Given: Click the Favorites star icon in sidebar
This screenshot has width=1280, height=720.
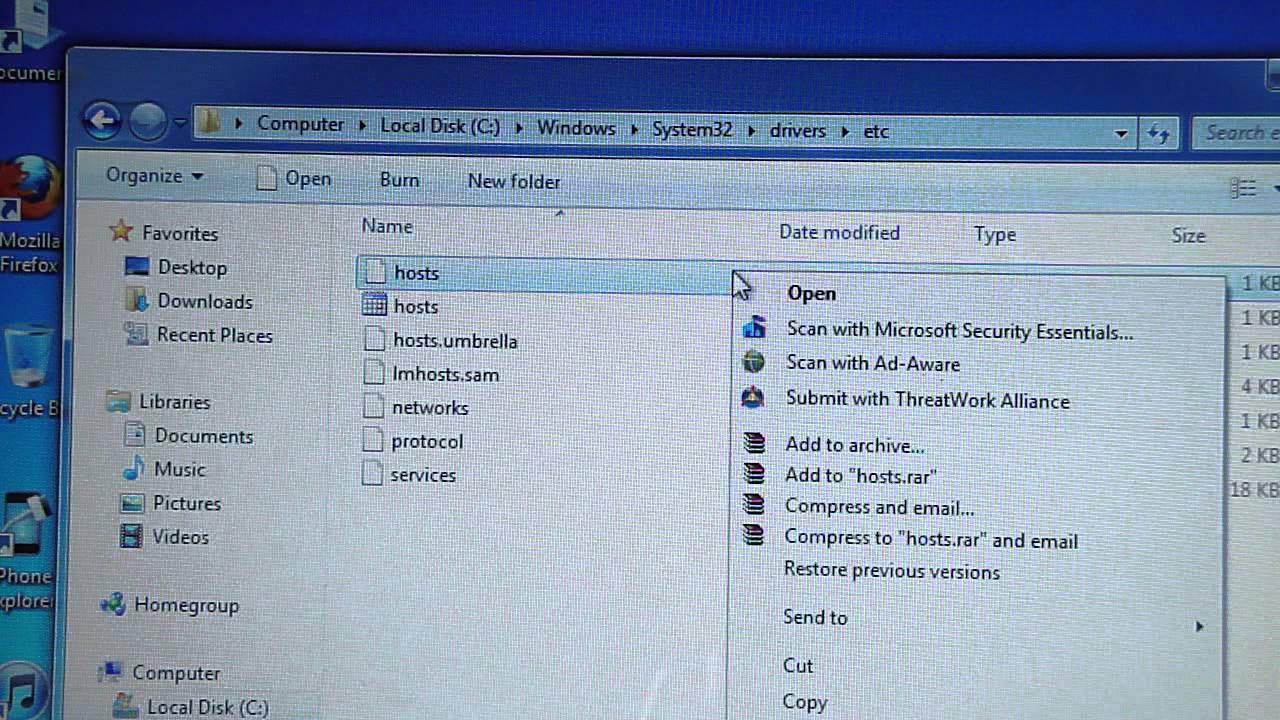Looking at the screenshot, I should (121, 232).
